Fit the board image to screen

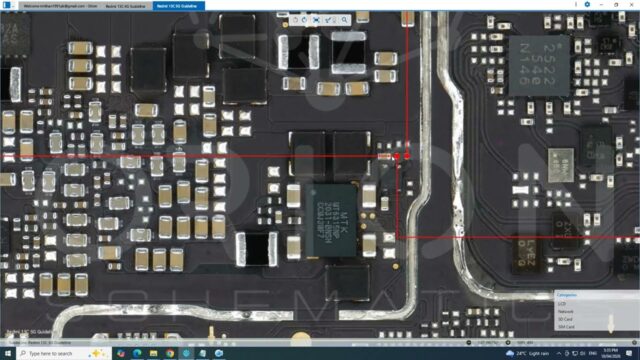click(316, 20)
